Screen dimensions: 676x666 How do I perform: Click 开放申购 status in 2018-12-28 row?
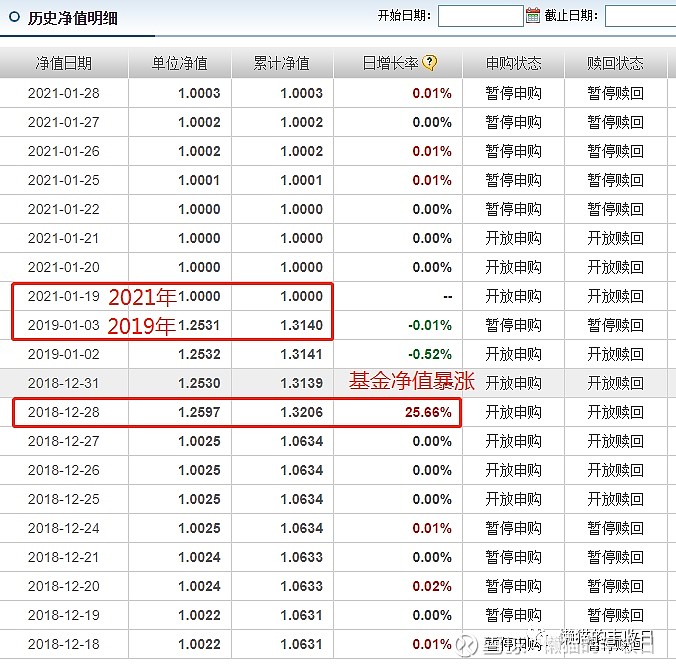click(513, 412)
